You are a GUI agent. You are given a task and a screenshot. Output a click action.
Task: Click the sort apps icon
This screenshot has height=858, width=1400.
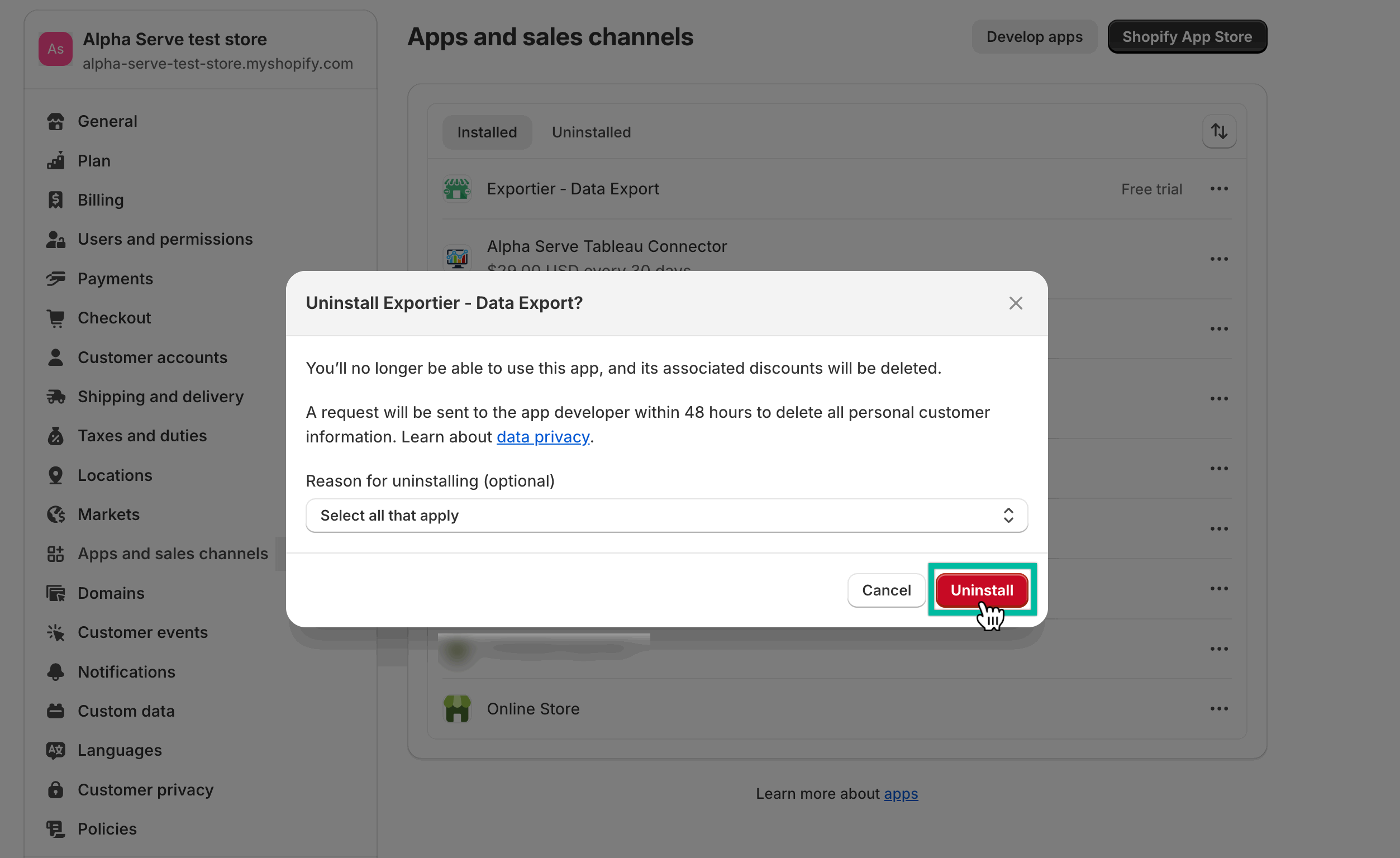pyautogui.click(x=1219, y=131)
